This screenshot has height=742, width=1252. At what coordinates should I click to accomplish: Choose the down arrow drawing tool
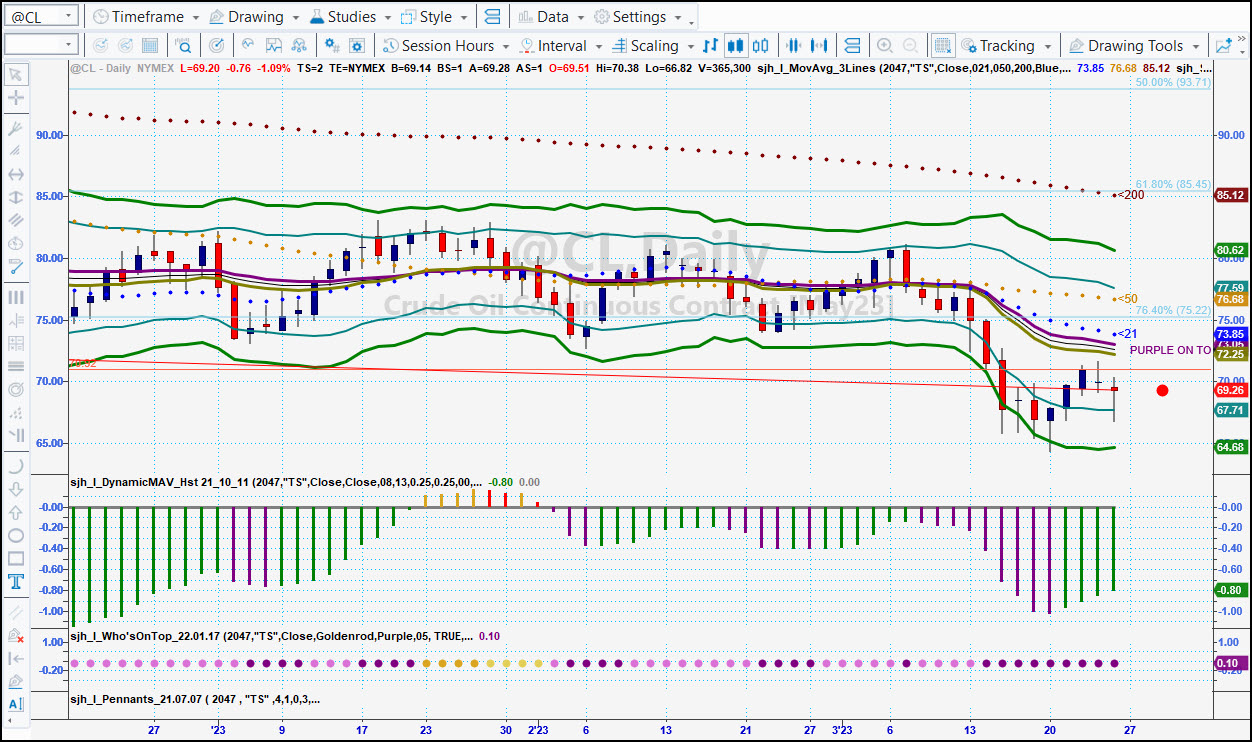tap(16, 489)
